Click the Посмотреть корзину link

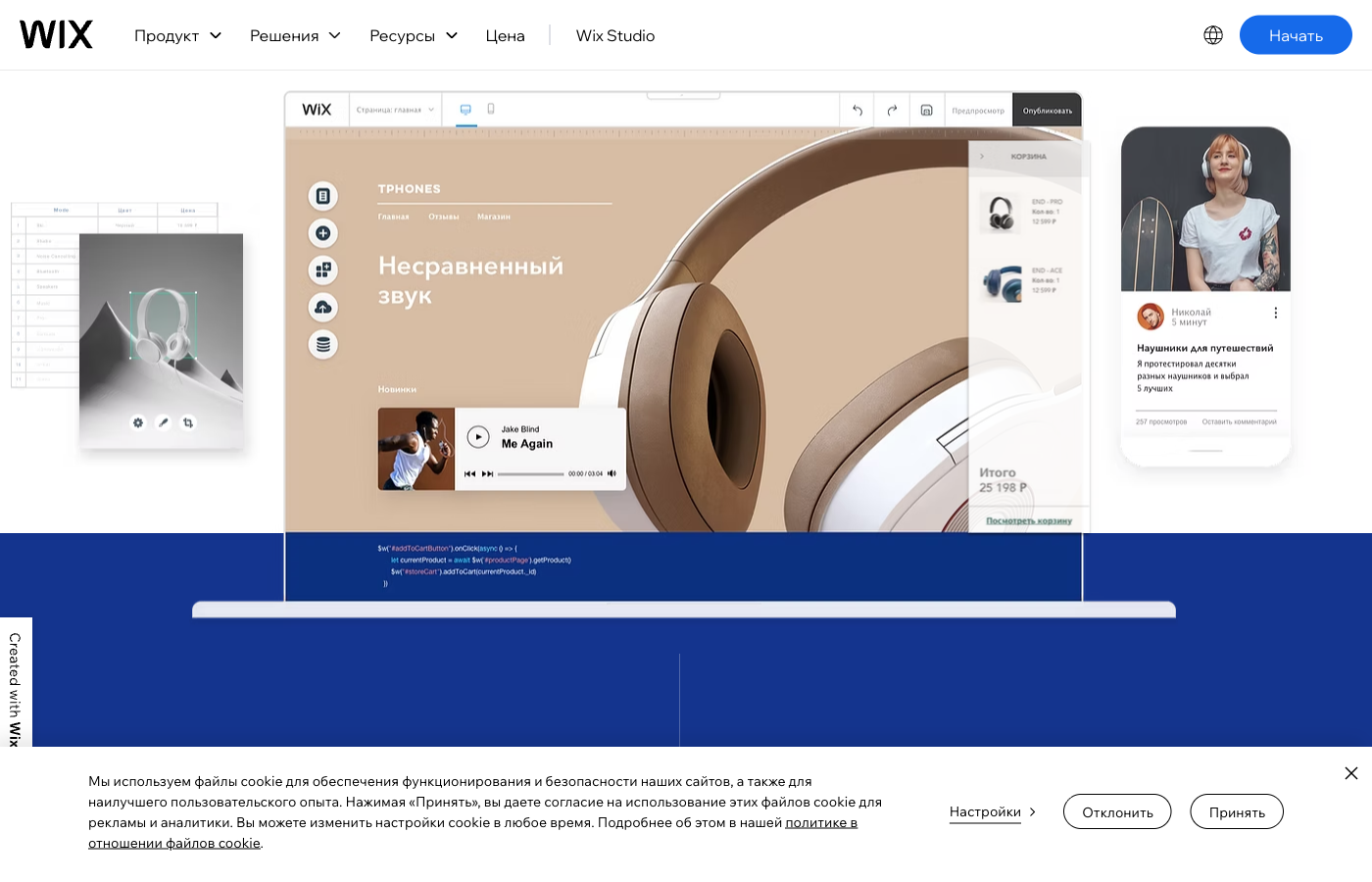1029,521
